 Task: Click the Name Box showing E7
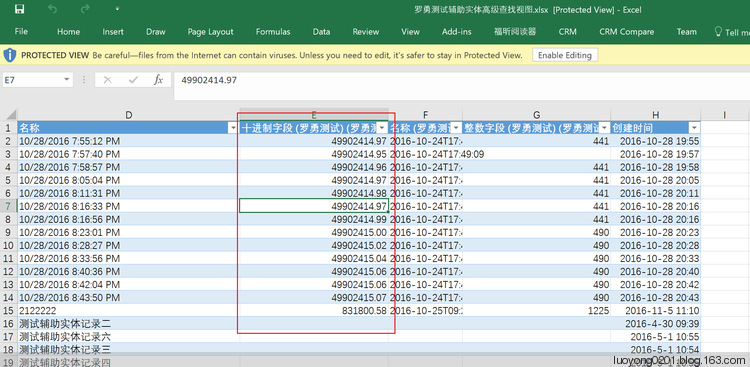pyautogui.click(x=32, y=80)
